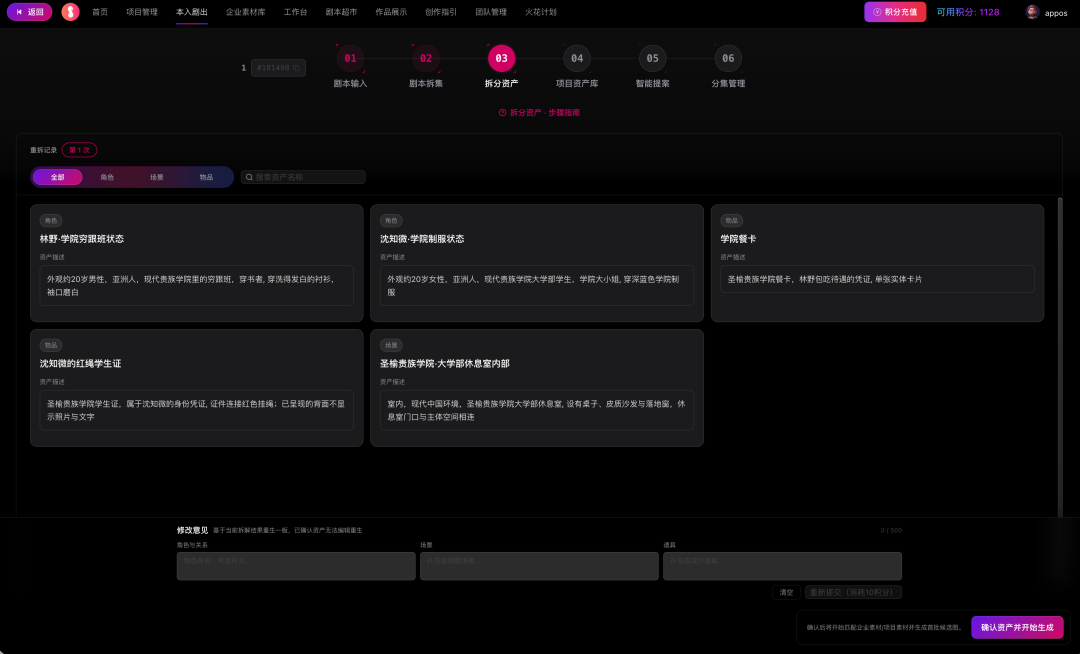Copy the project ID #181498

pos(296,68)
